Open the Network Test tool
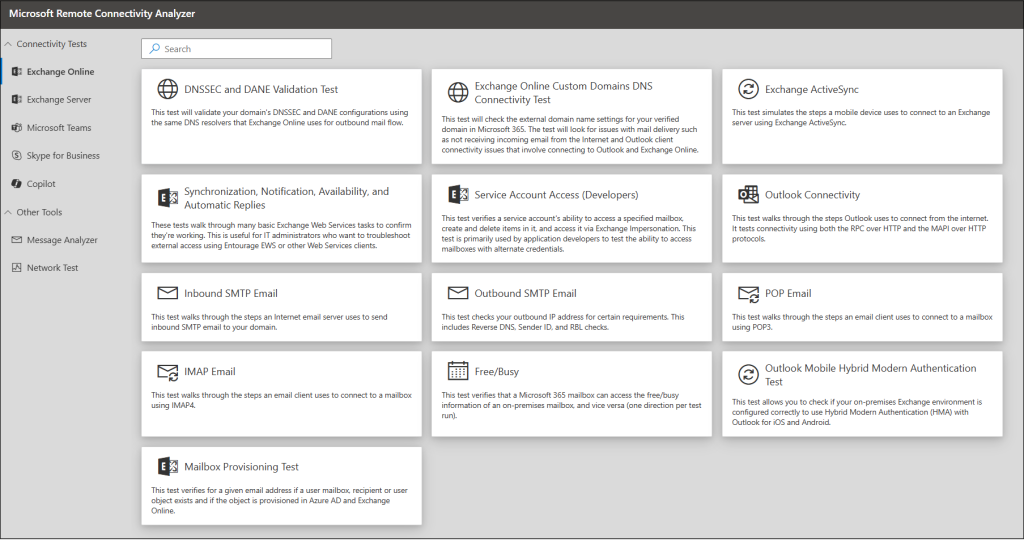The width and height of the screenshot is (1024, 540). [52, 268]
